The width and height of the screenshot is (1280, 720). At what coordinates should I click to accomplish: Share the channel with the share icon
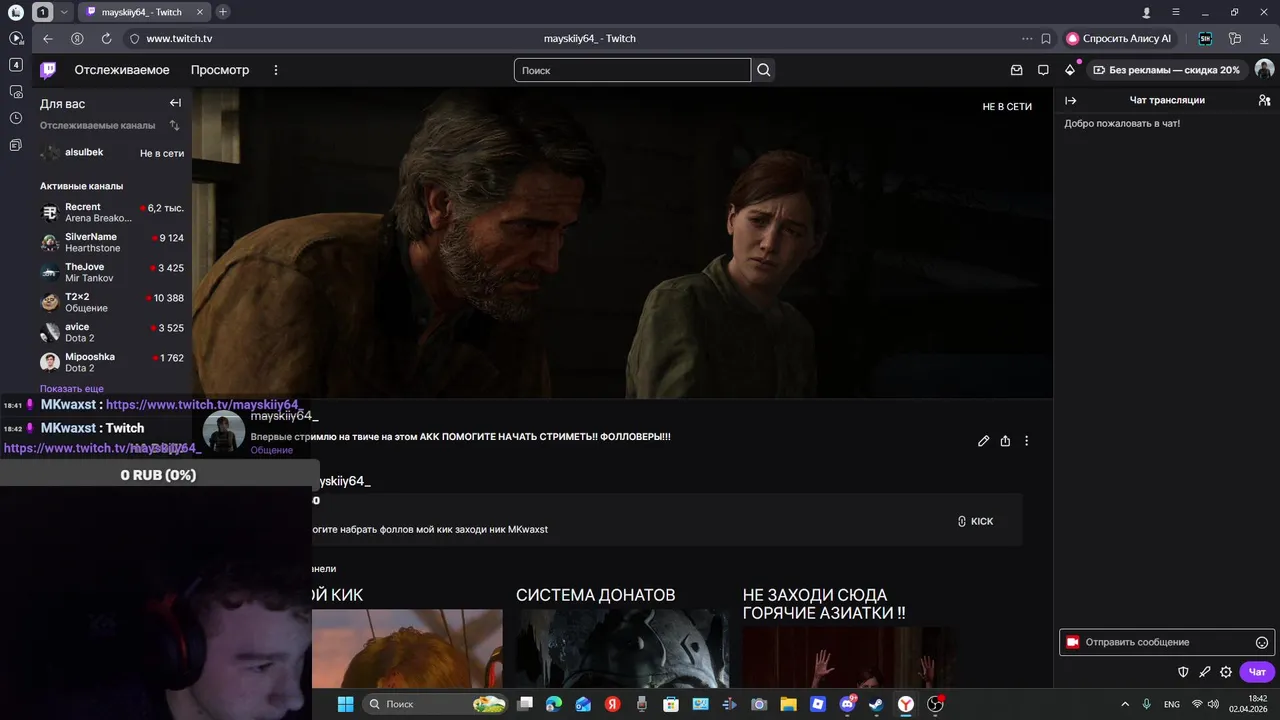(x=1005, y=441)
